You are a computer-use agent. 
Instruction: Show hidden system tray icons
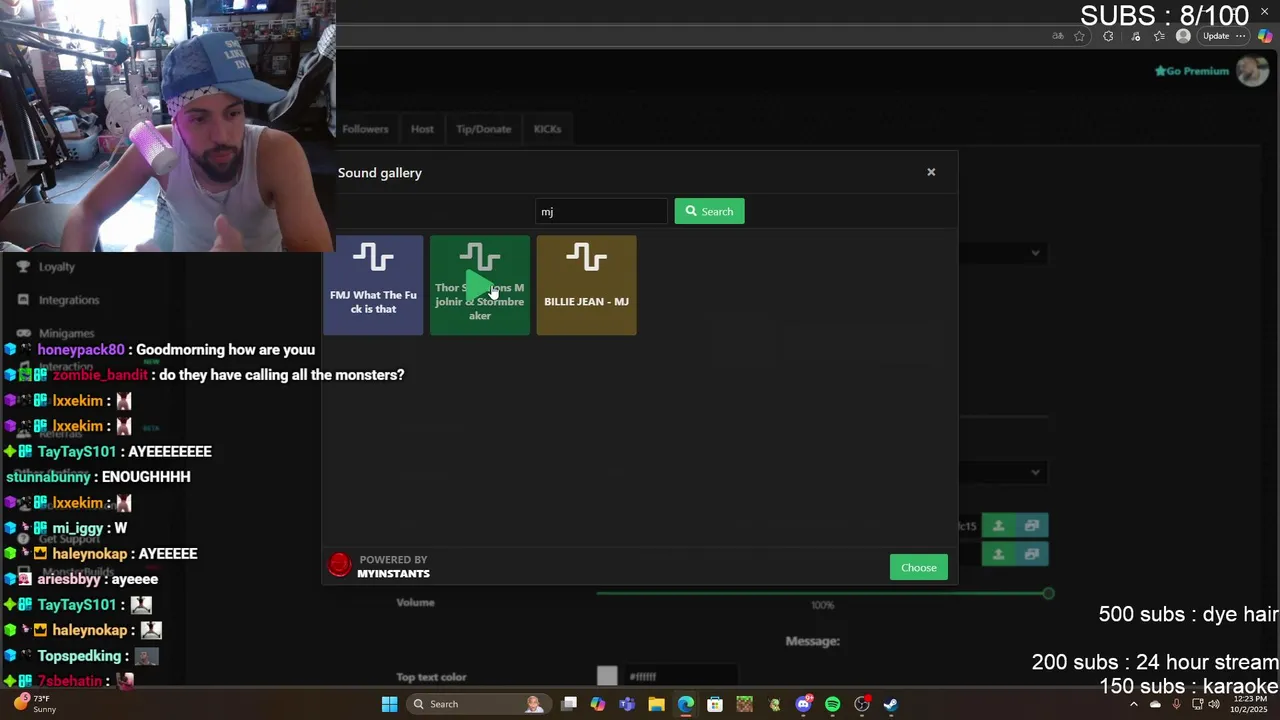[1134, 704]
